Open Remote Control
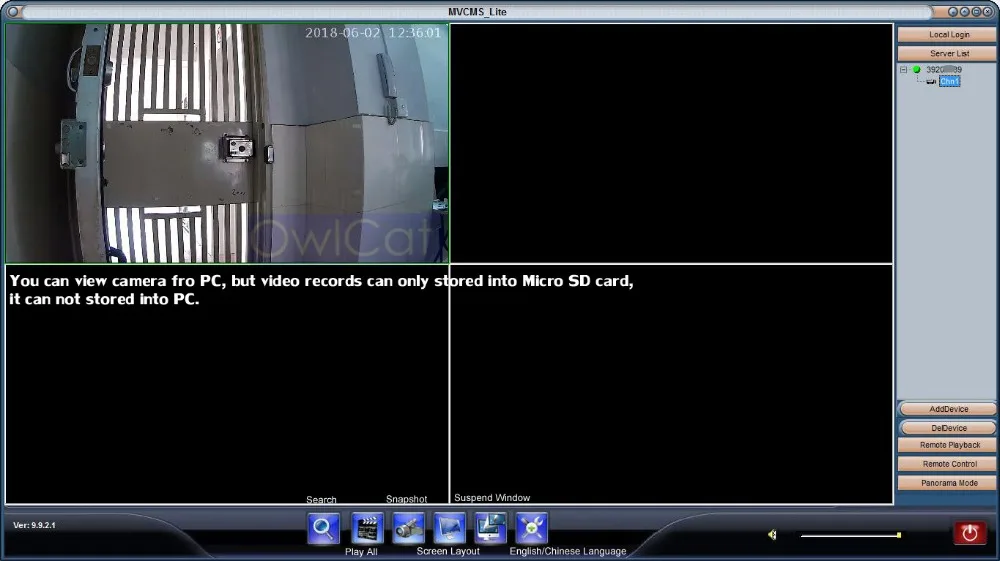This screenshot has height=561, width=1000. pos(948,464)
